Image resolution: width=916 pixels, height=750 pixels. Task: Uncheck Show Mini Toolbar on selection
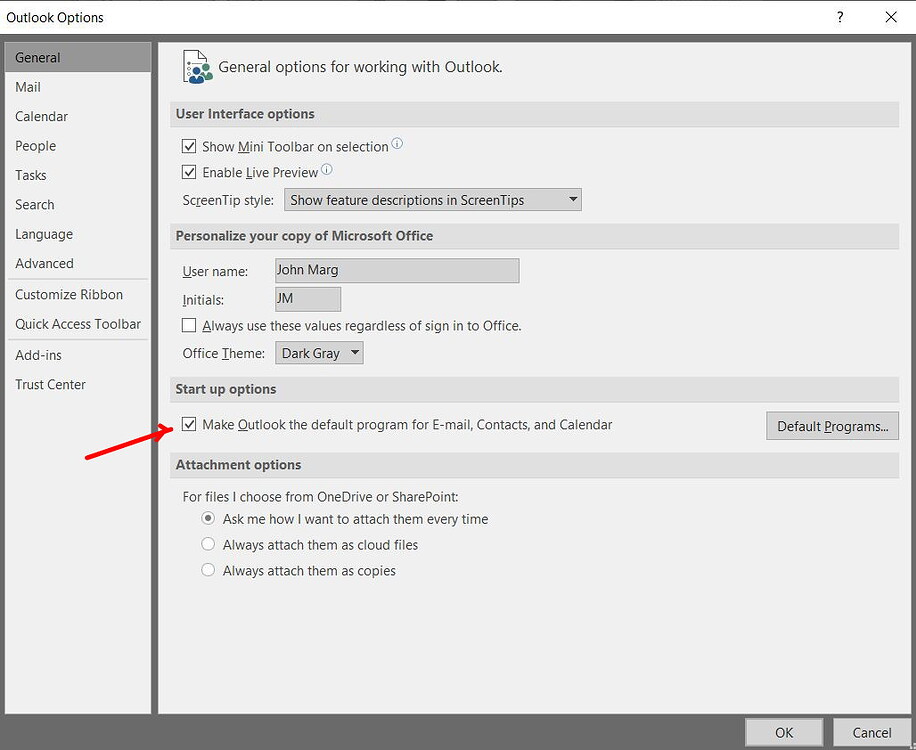(189, 146)
